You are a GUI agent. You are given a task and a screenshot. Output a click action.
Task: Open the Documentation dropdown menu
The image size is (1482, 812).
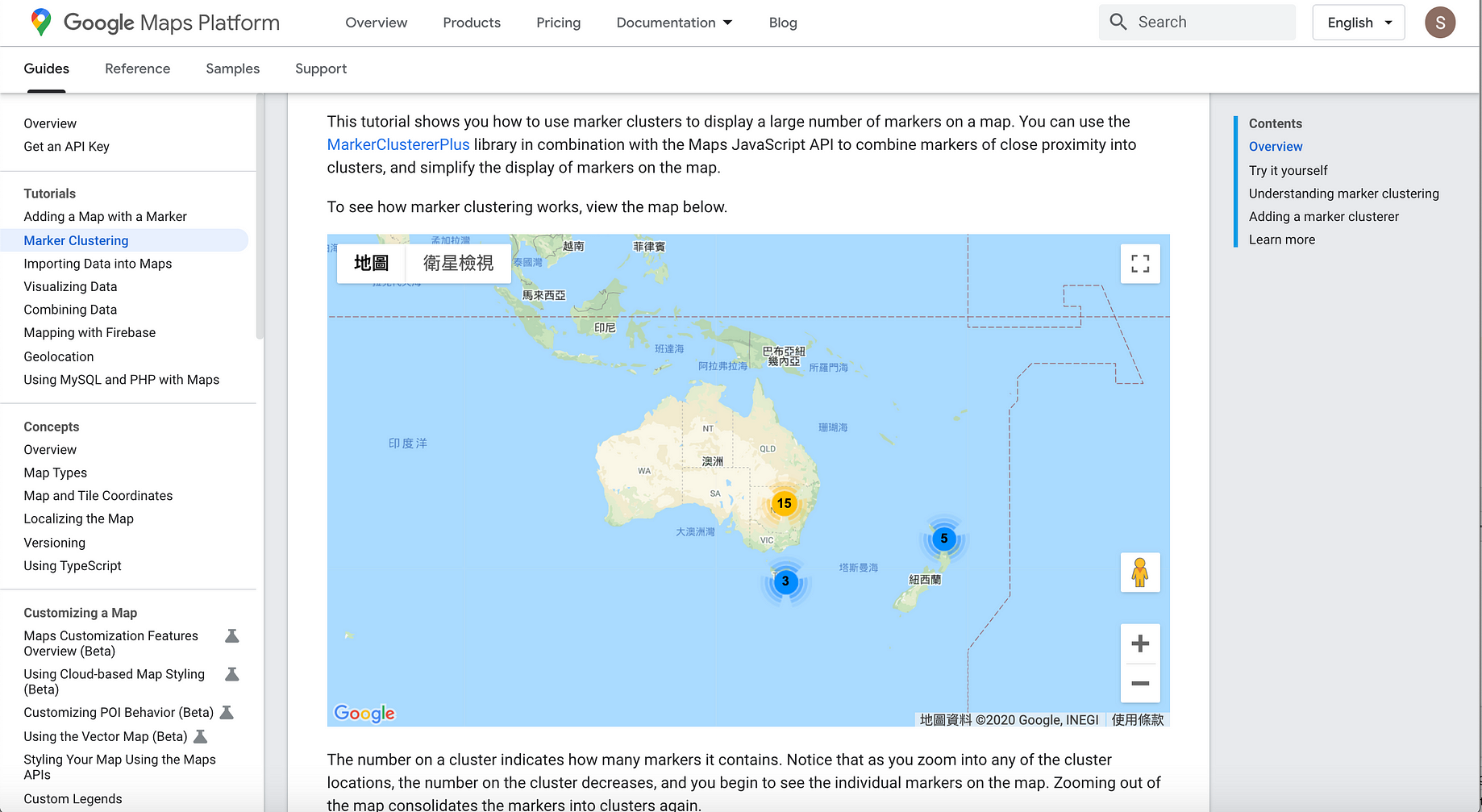click(x=674, y=23)
